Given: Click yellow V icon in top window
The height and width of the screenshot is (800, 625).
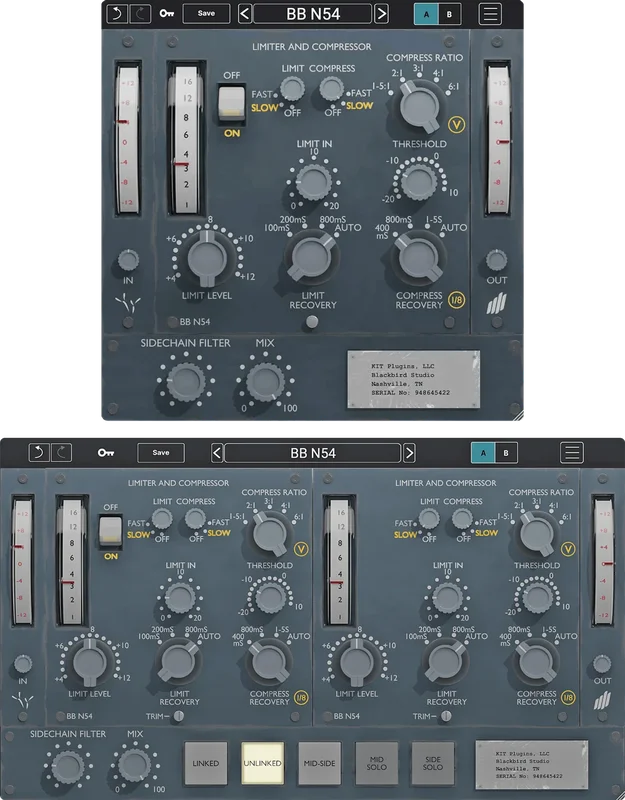Looking at the screenshot, I should pos(456,124).
